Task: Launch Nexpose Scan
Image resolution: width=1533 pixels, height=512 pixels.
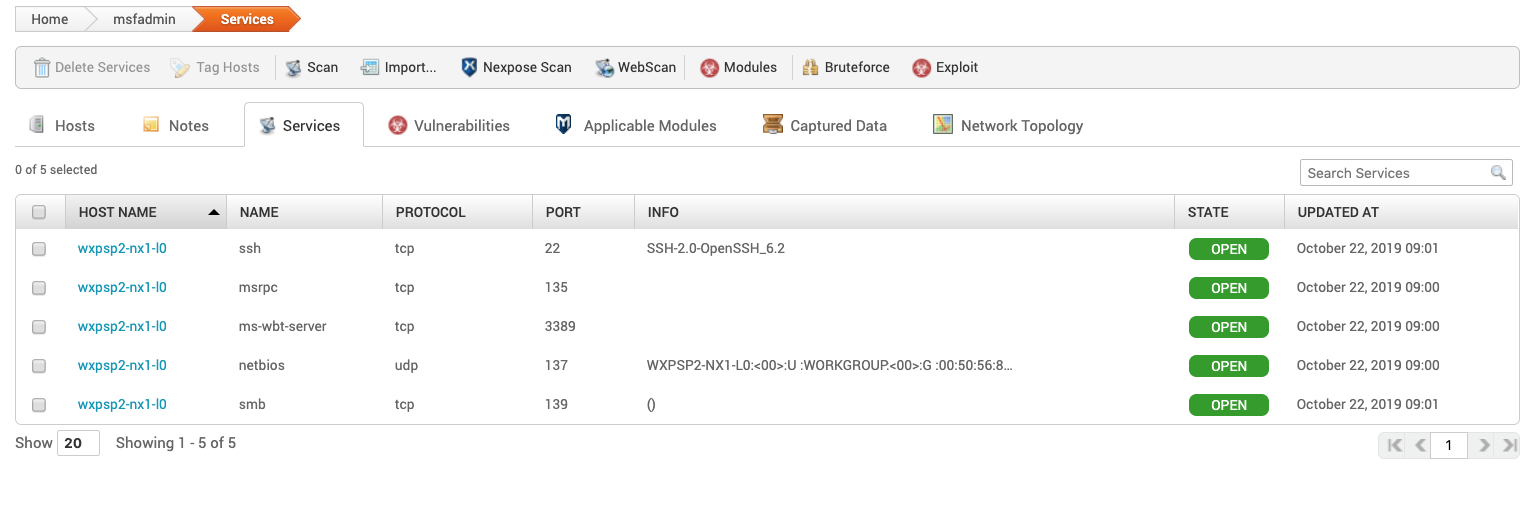Action: [x=470, y=68]
